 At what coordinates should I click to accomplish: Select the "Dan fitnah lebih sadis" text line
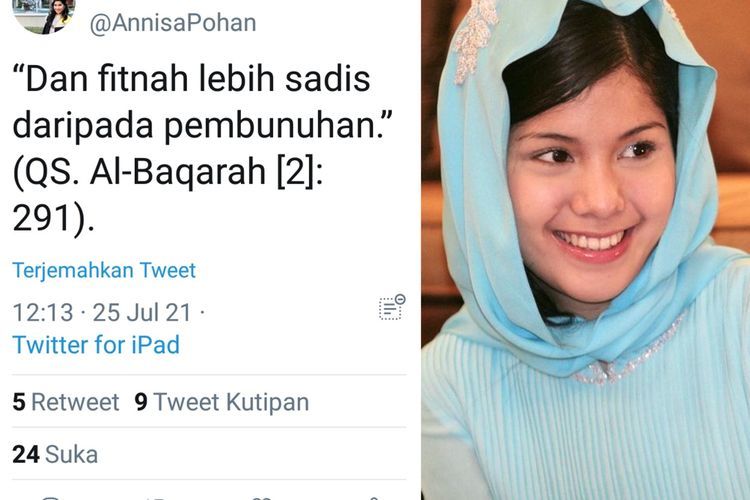[x=191, y=79]
